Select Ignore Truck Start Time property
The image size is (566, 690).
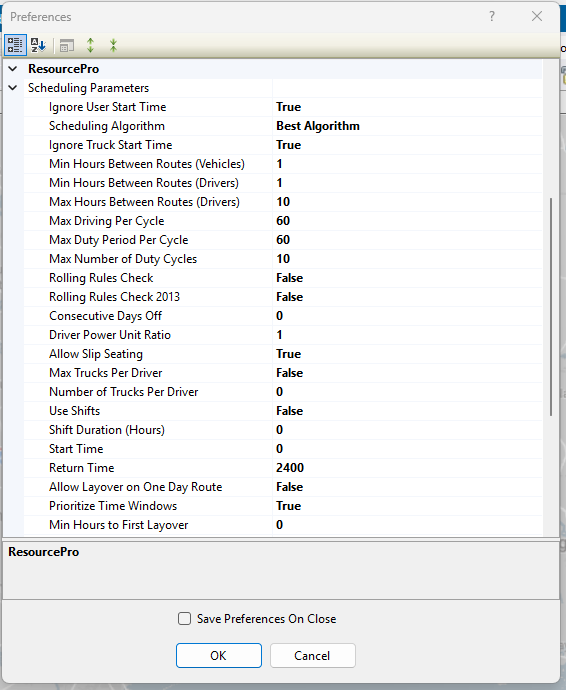110,145
